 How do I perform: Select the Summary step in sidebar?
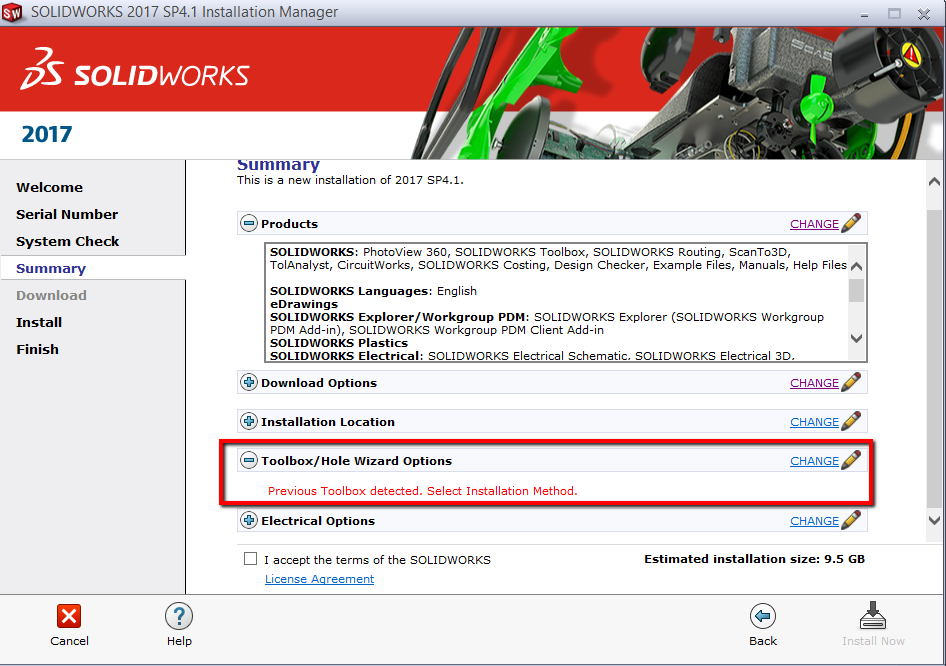click(x=51, y=268)
